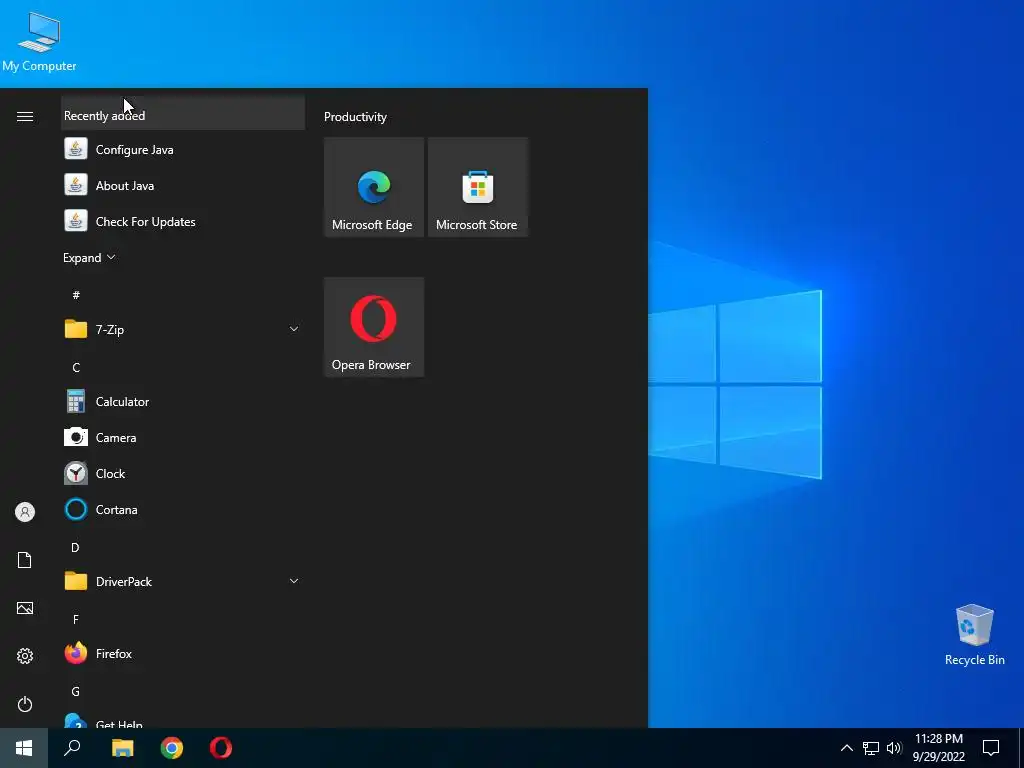
Task: Select the Recycle Bin desktop icon
Action: coord(974,635)
